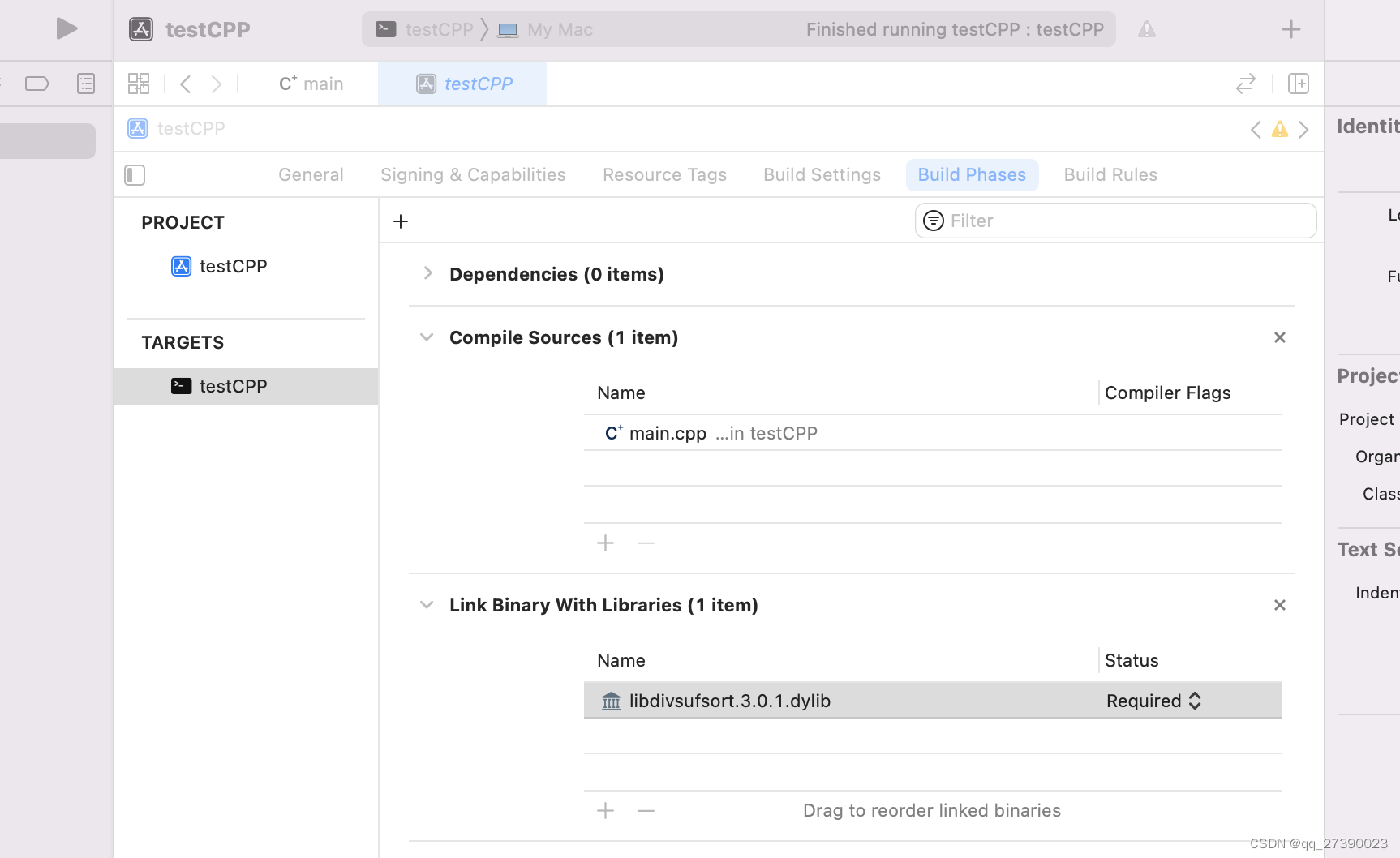The height and width of the screenshot is (858, 1400).
Task: Click the Name header in Link Binary table
Action: (621, 660)
